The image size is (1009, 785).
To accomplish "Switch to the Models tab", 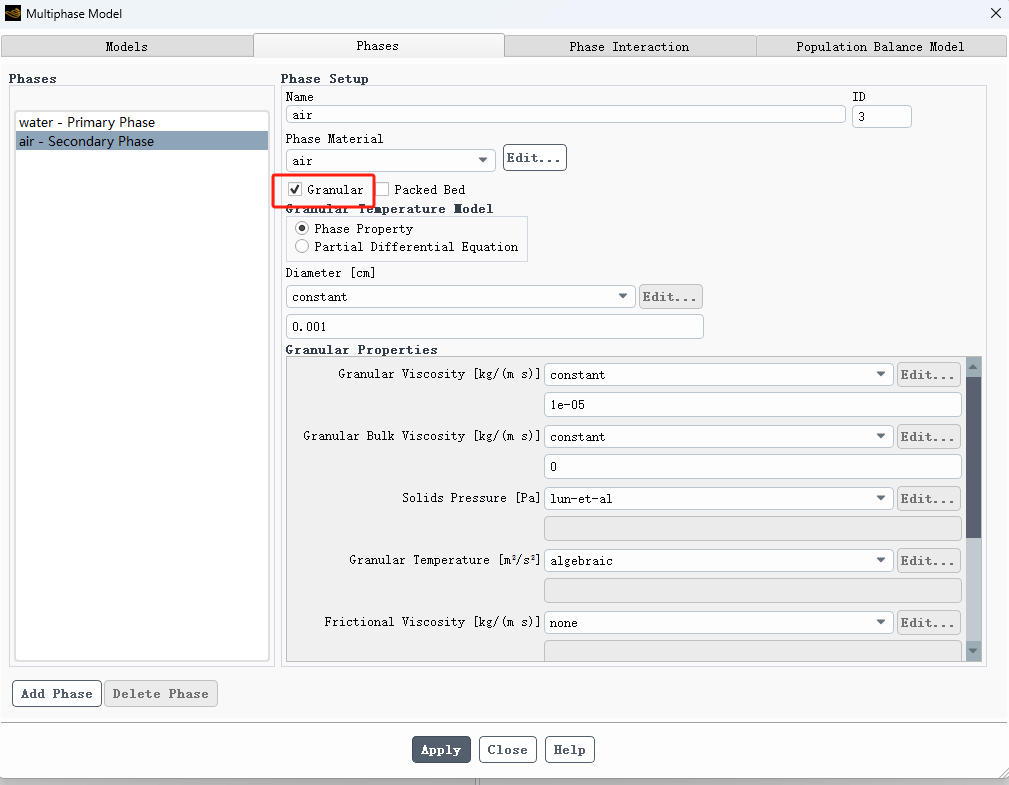I will 127,46.
